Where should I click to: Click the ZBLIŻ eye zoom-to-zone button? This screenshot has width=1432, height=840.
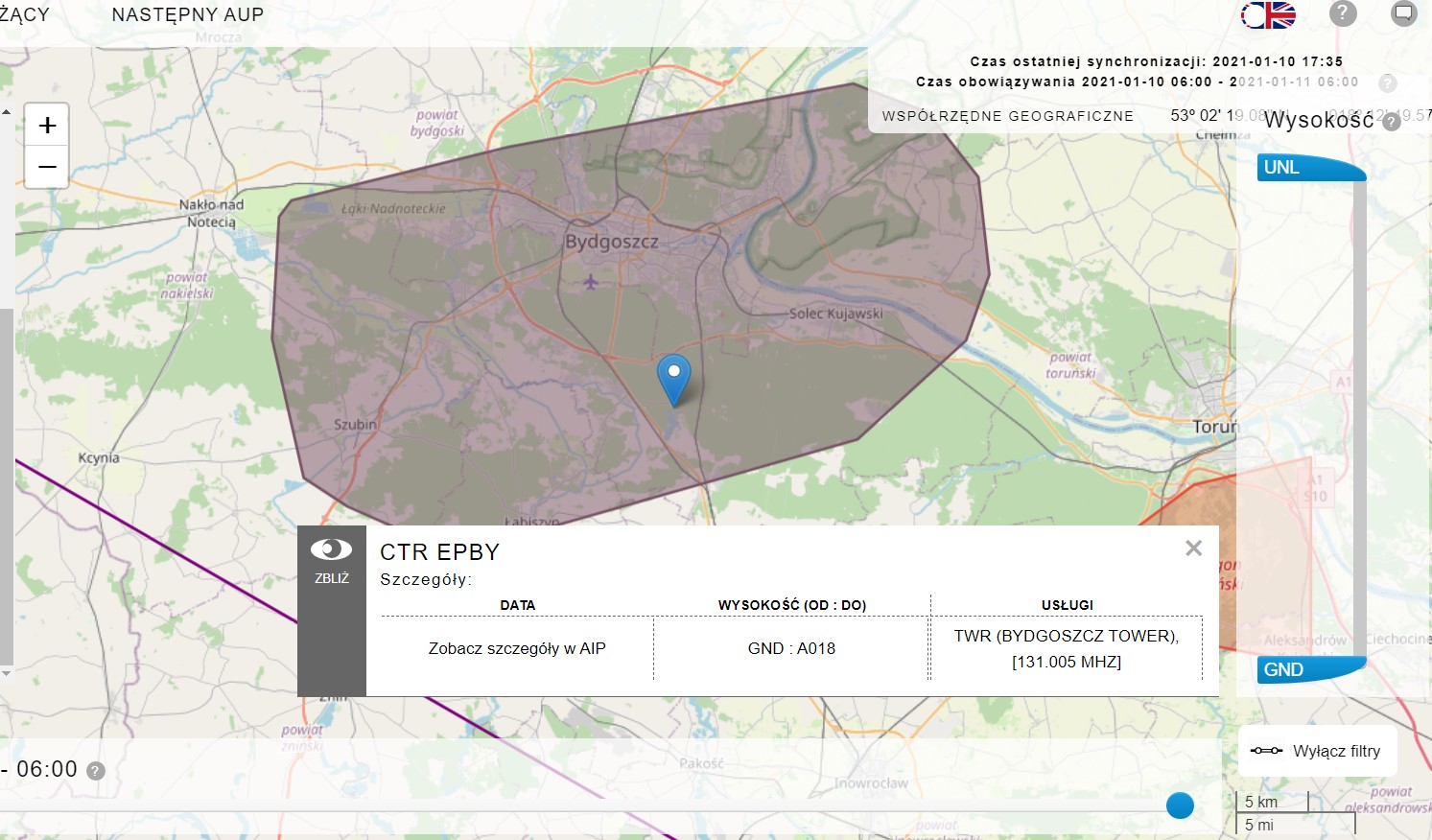tap(332, 560)
